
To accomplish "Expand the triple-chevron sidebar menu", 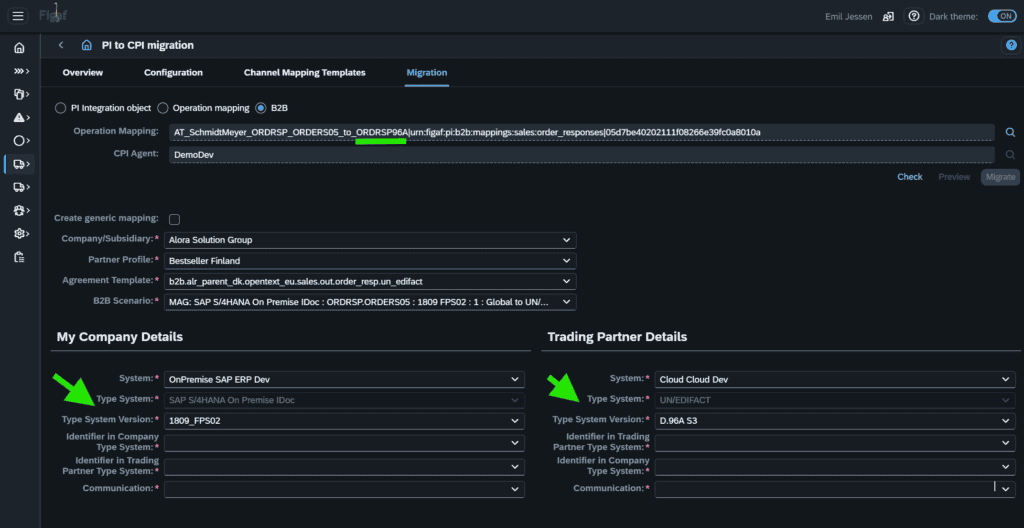I will (x=21, y=71).
